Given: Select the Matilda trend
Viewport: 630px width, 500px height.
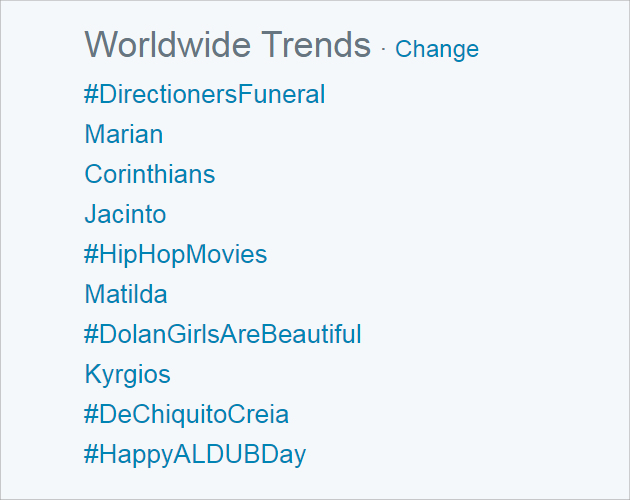Looking at the screenshot, I should pyautogui.click(x=126, y=294).
